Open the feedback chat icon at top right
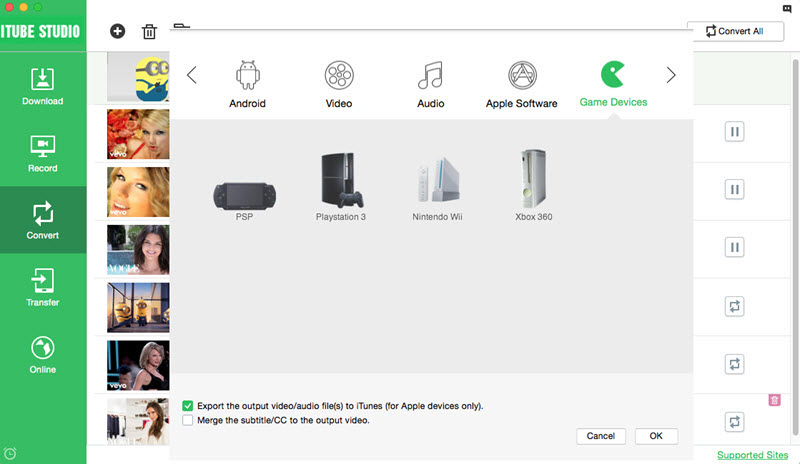Viewport: 800px width, 464px height. tap(787, 9)
